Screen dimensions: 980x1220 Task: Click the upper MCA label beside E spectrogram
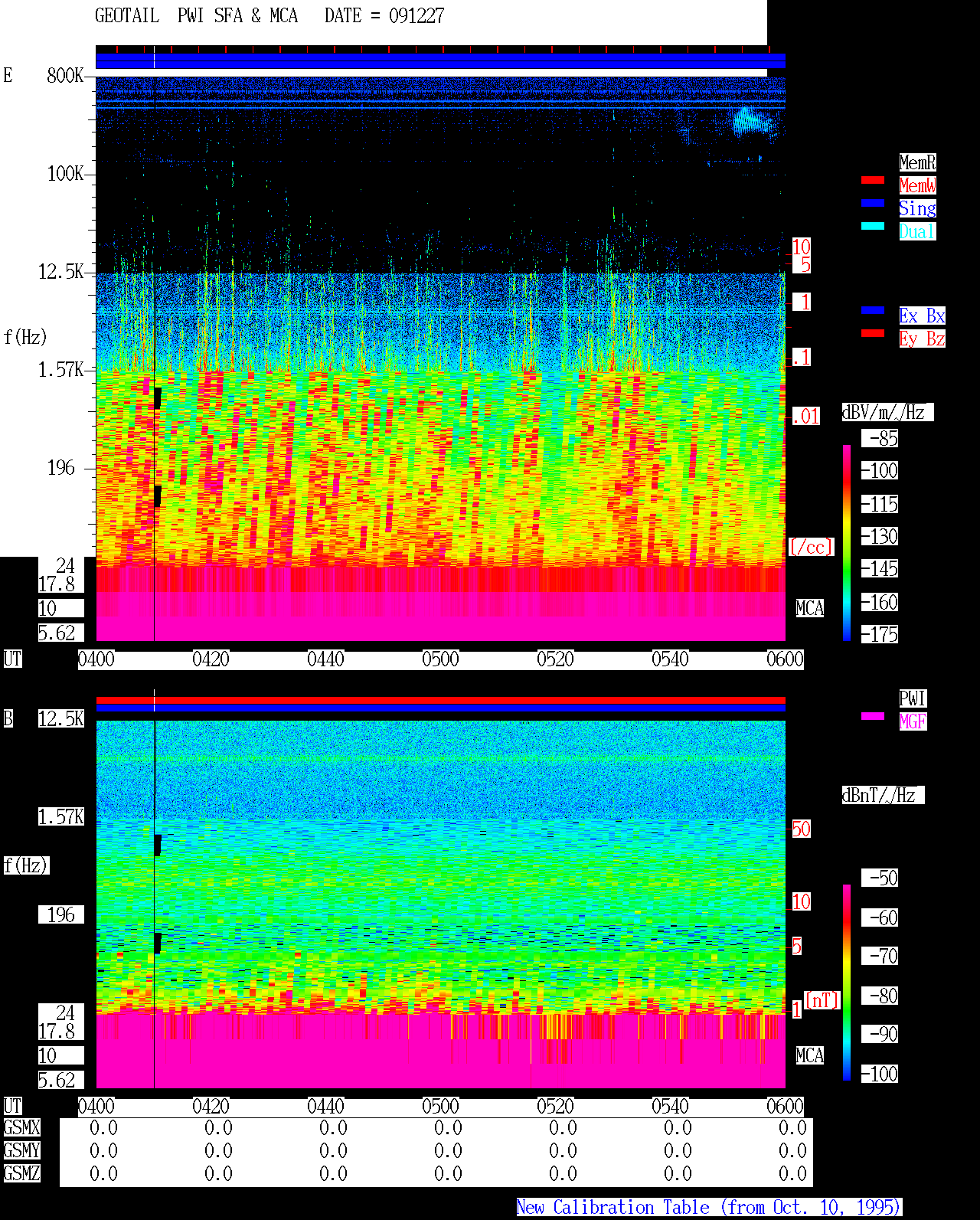(810, 609)
